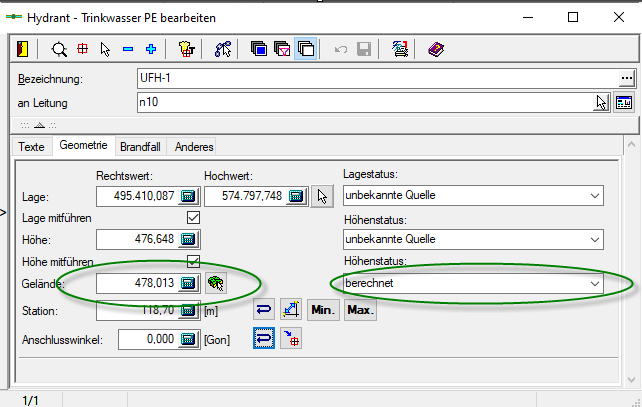This screenshot has width=642, height=407.
Task: Click the blue plus icon in toolbar
Action: click(151, 48)
